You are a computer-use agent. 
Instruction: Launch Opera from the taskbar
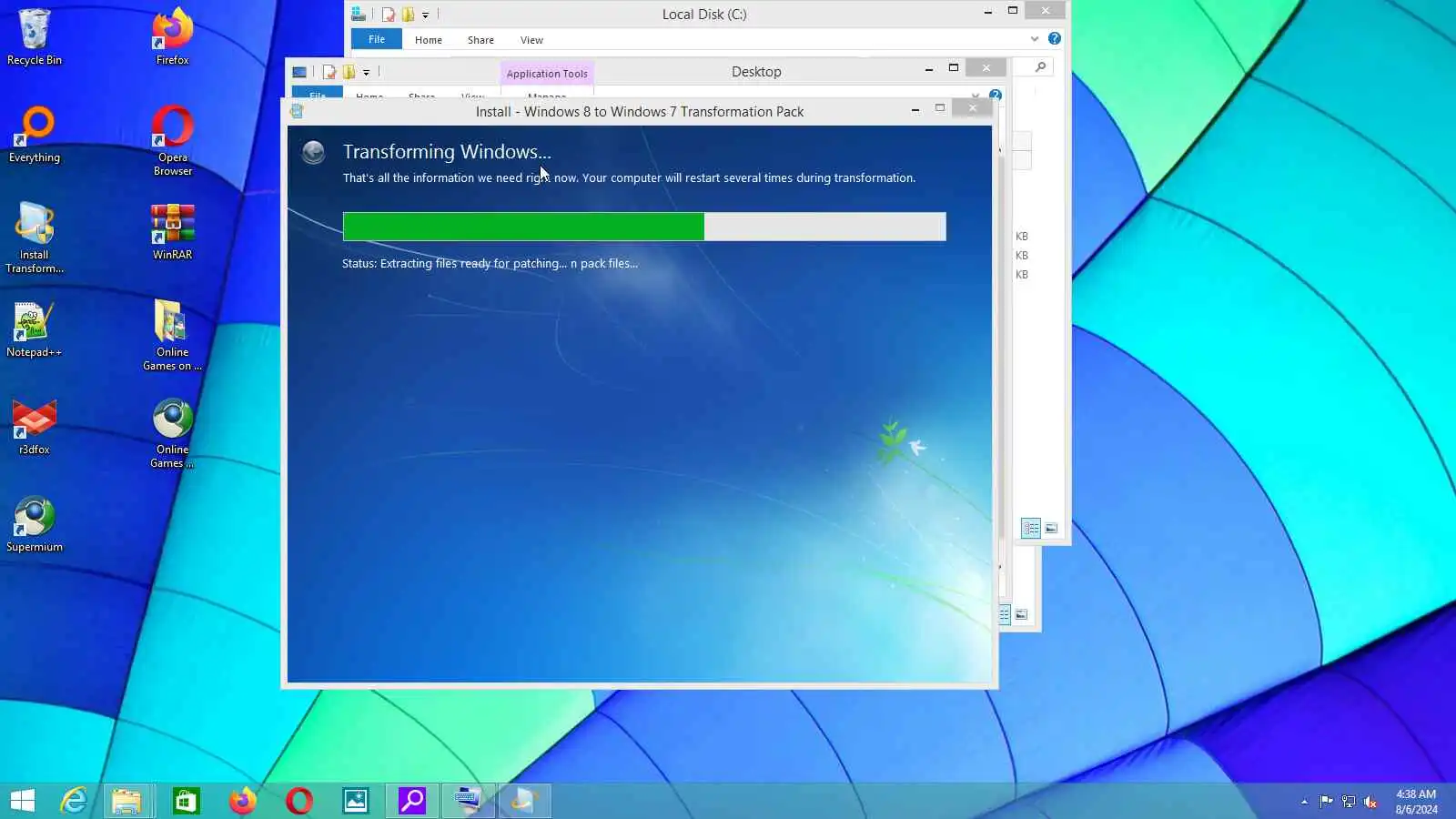(298, 801)
